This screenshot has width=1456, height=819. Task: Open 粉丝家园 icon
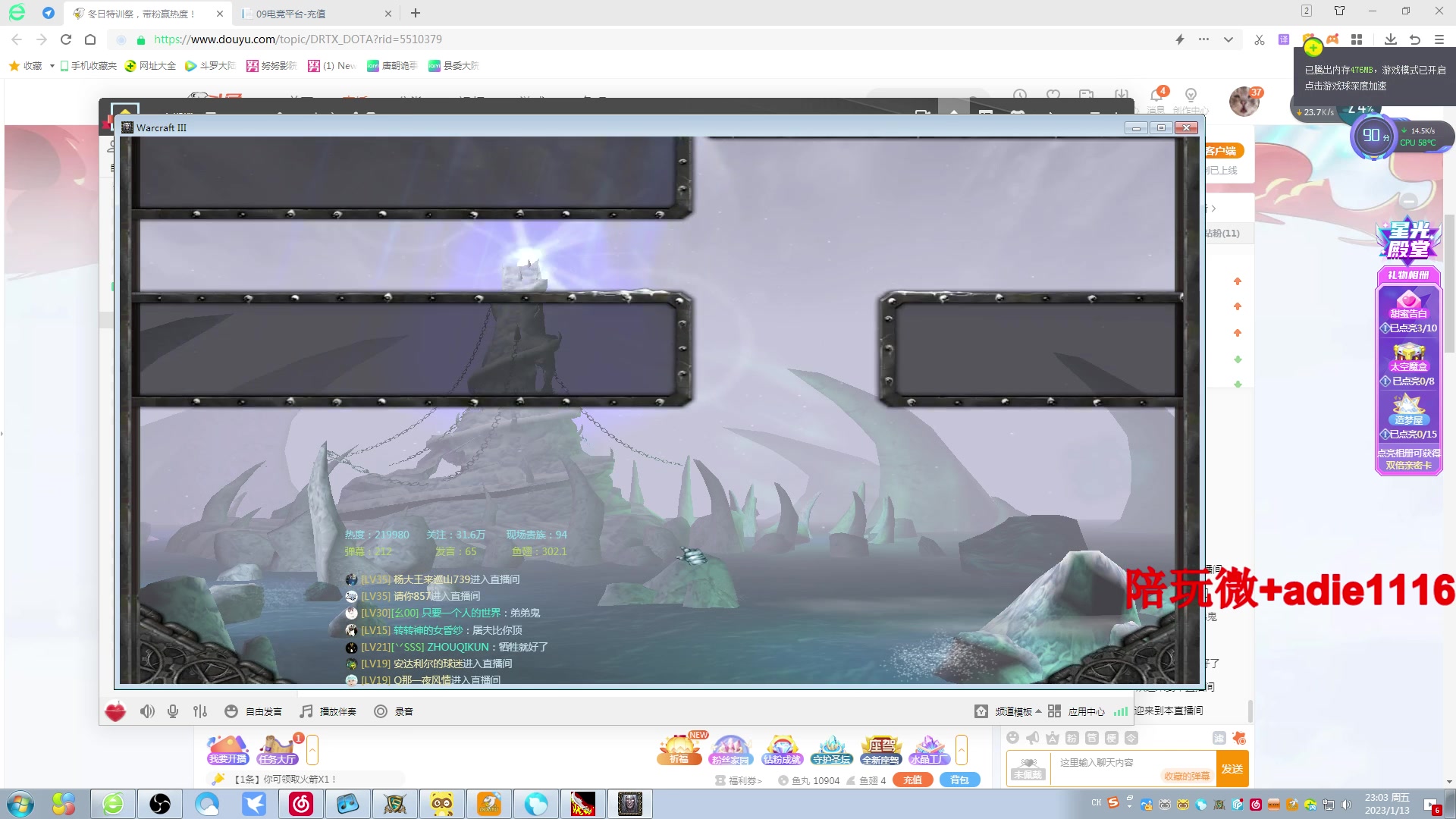(730, 750)
